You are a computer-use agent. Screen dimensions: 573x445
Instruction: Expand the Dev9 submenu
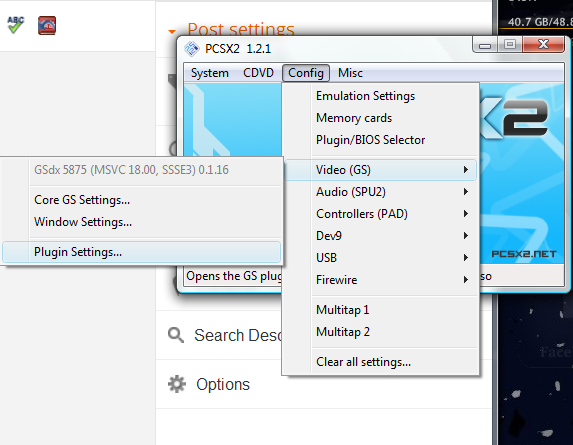point(380,235)
